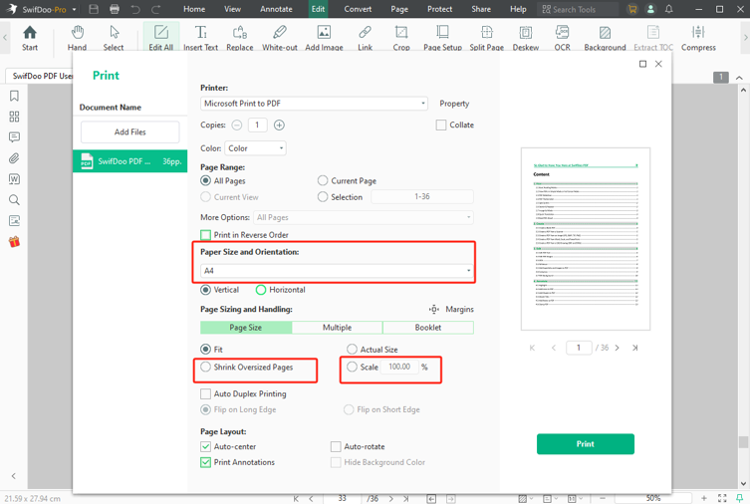The width and height of the screenshot is (750, 504).
Task: Open the Color mode dropdown
Action: pos(255,148)
